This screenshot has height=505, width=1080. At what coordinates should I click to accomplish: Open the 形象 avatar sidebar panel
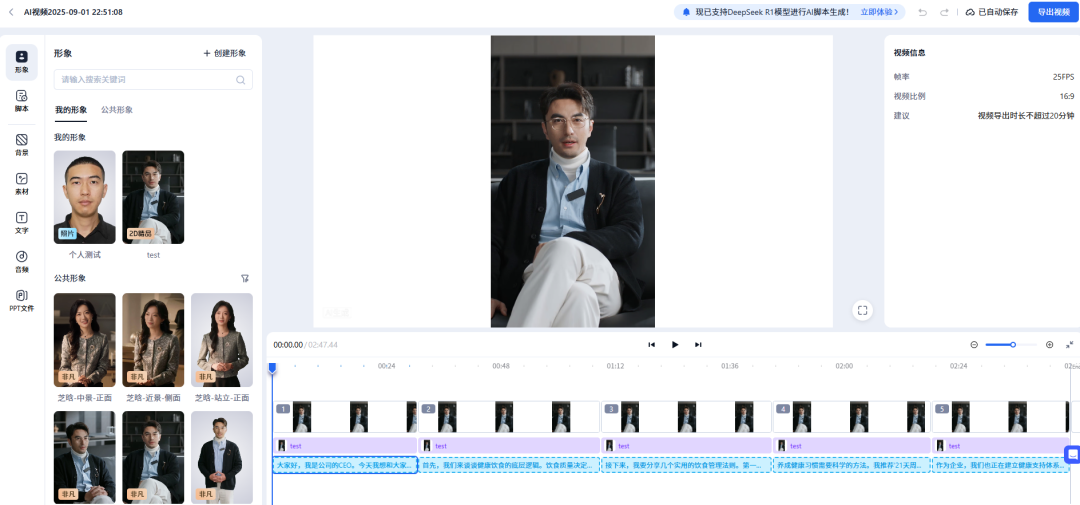point(21,62)
